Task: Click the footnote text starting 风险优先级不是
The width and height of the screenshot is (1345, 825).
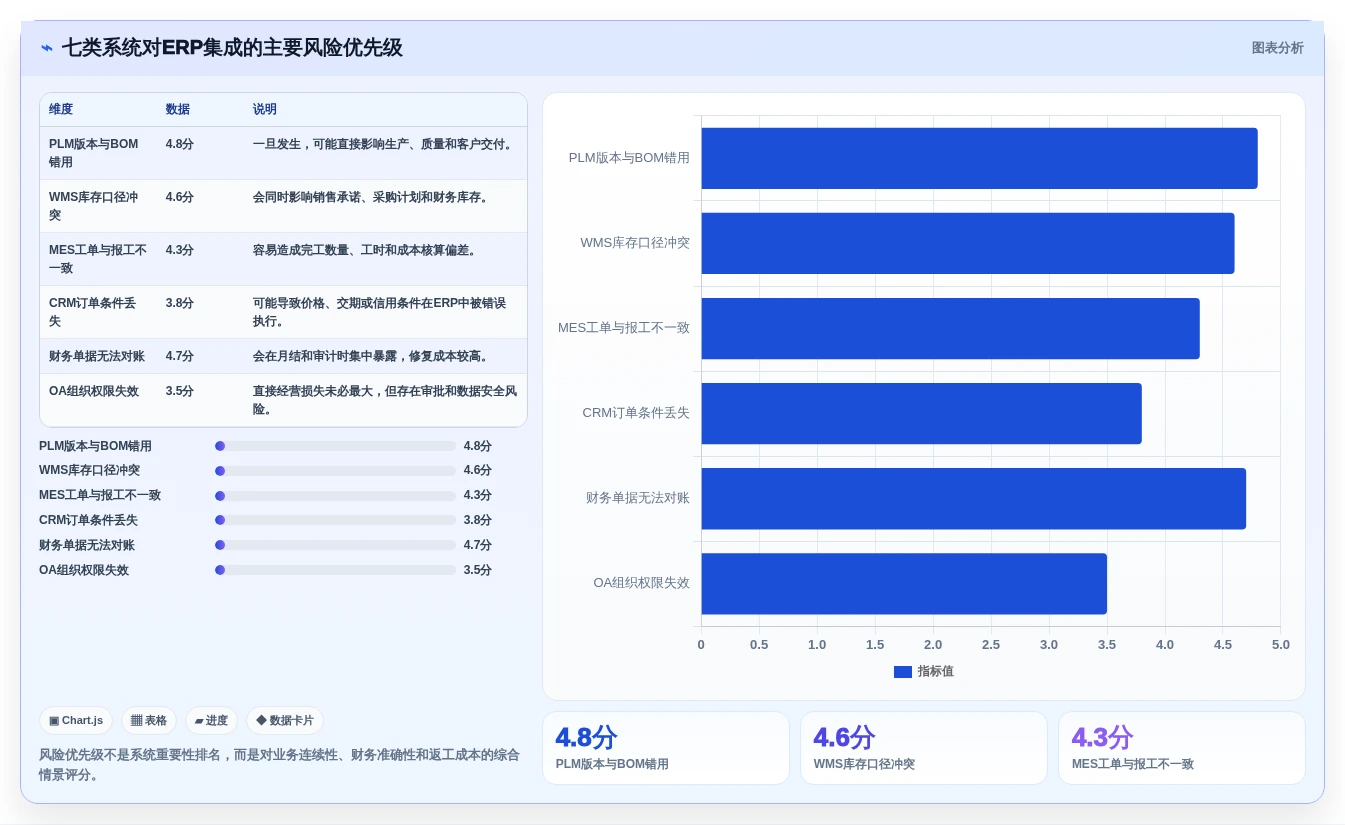Action: (279, 765)
